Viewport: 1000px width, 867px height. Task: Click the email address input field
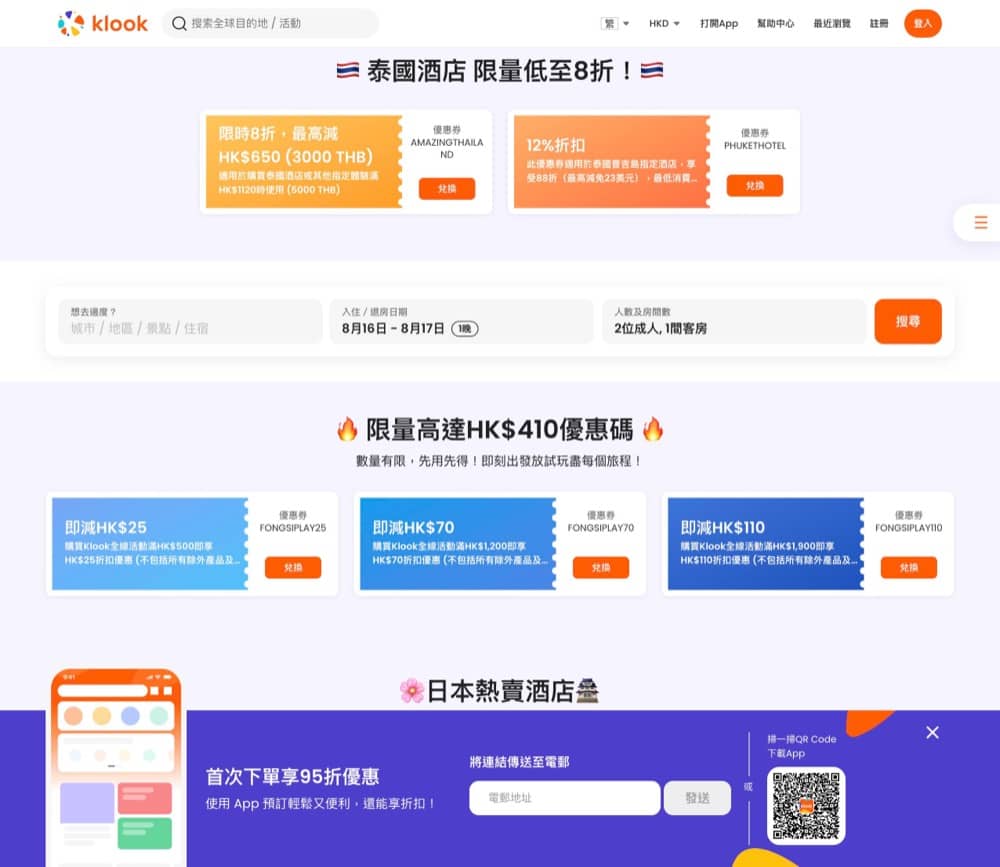564,798
